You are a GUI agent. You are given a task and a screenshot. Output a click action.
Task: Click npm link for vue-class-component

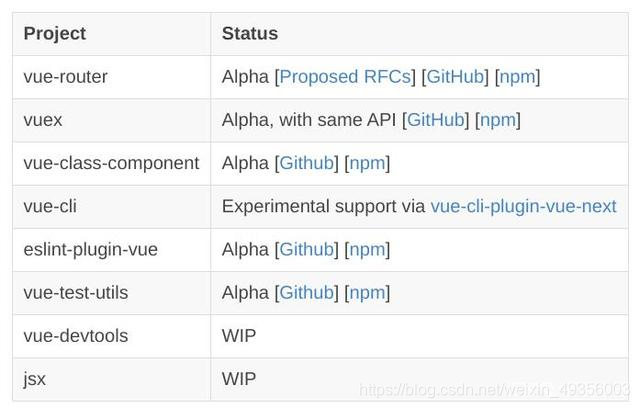pos(367,164)
